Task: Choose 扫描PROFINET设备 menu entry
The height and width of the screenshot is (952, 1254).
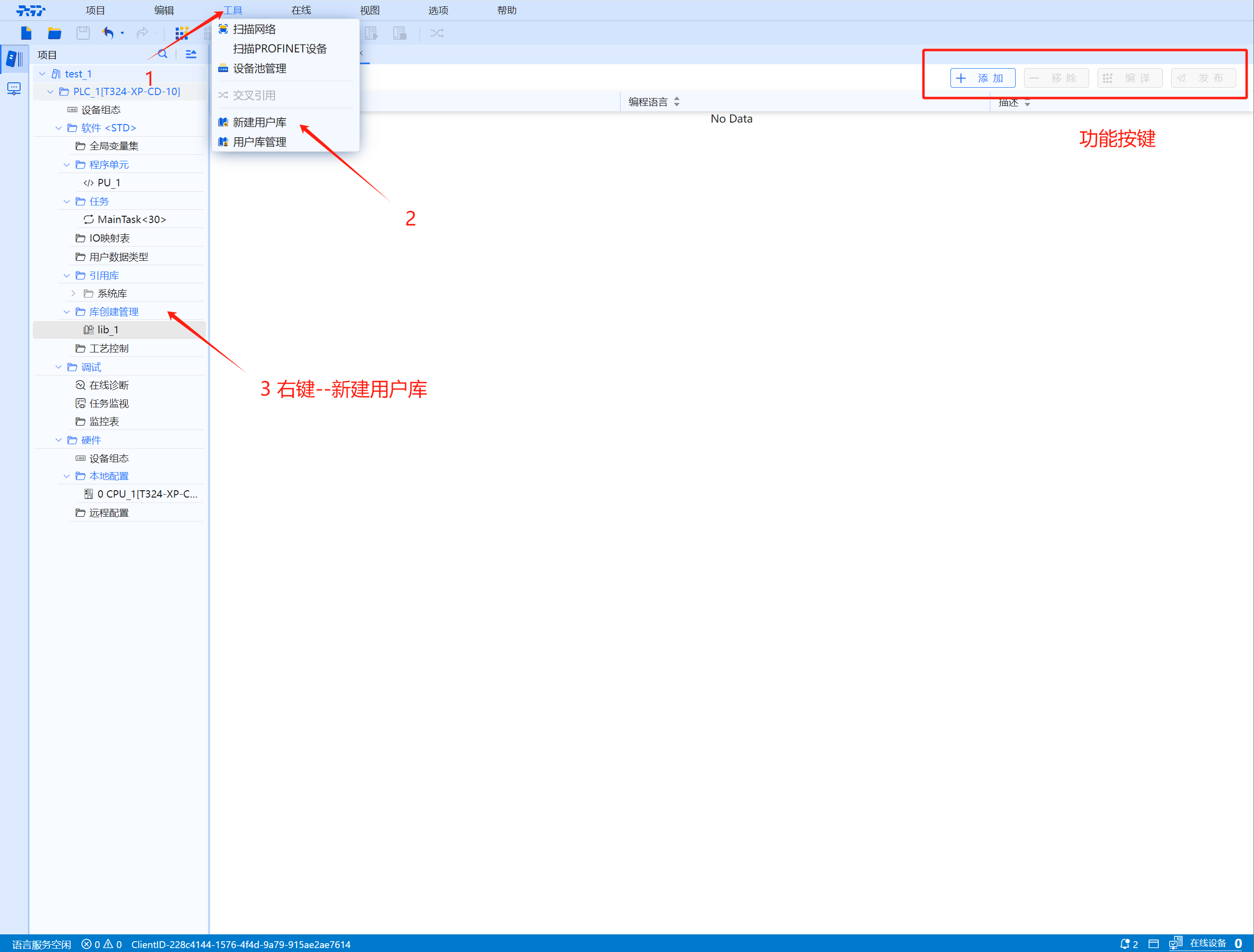Action: 280,49
